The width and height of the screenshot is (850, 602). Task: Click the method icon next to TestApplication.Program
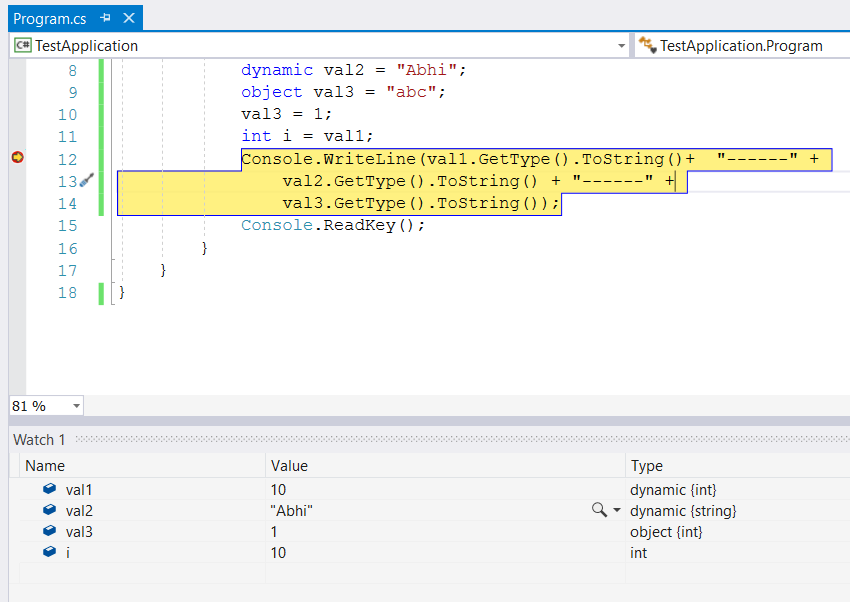coord(648,45)
